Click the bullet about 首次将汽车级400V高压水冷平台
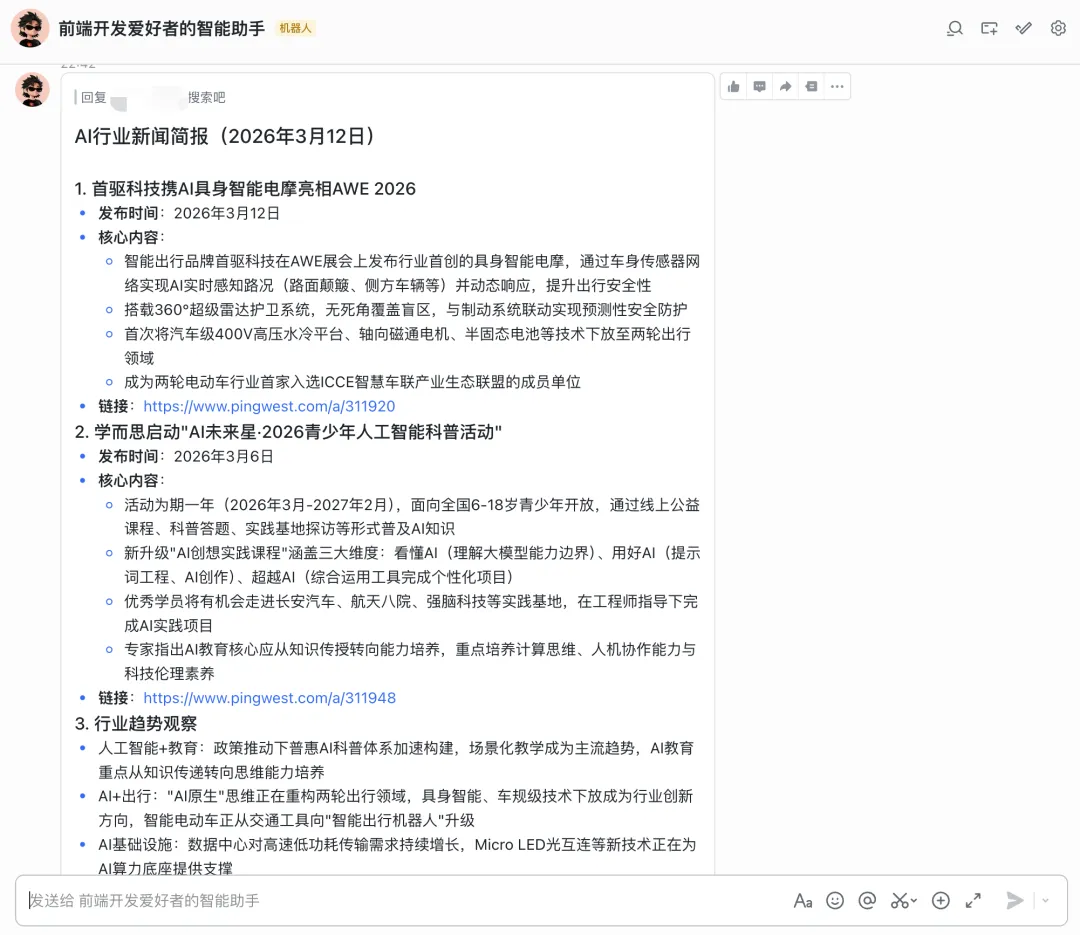Viewport: 1080px width, 935px height. (x=407, y=346)
